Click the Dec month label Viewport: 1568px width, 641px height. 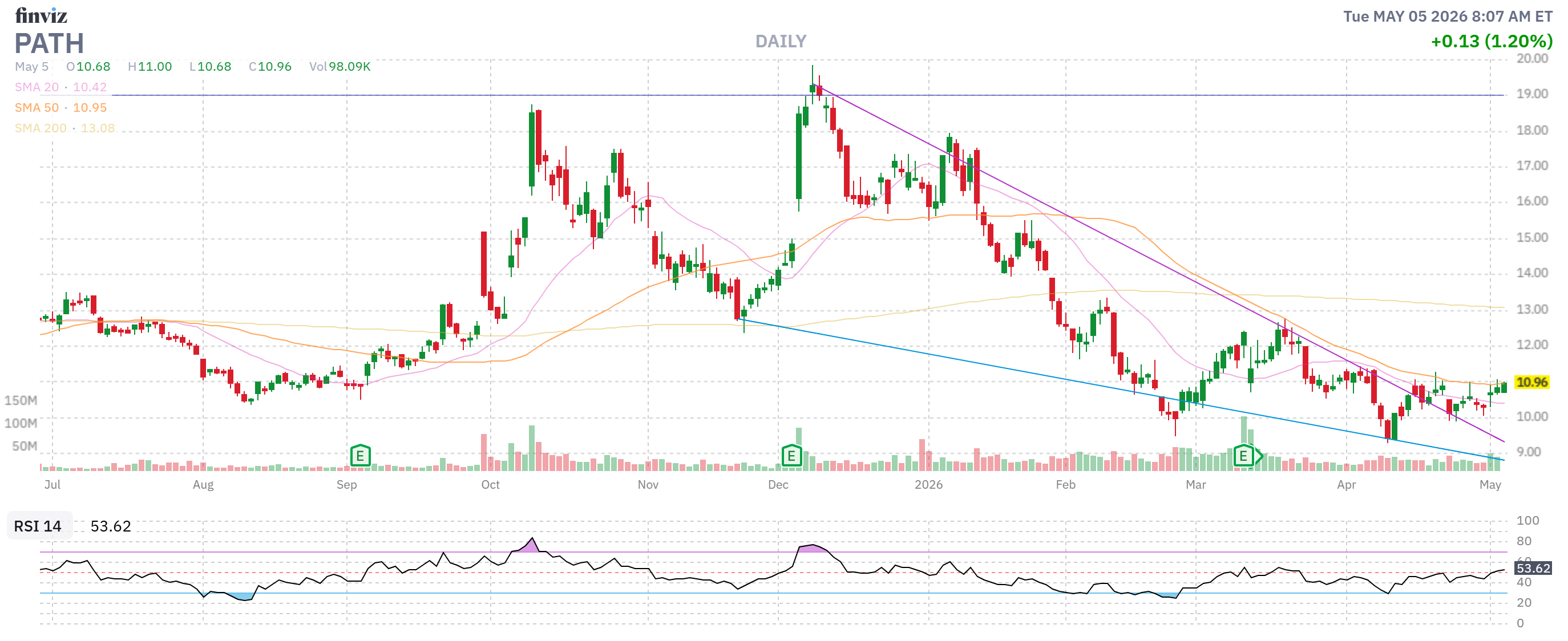click(x=778, y=485)
